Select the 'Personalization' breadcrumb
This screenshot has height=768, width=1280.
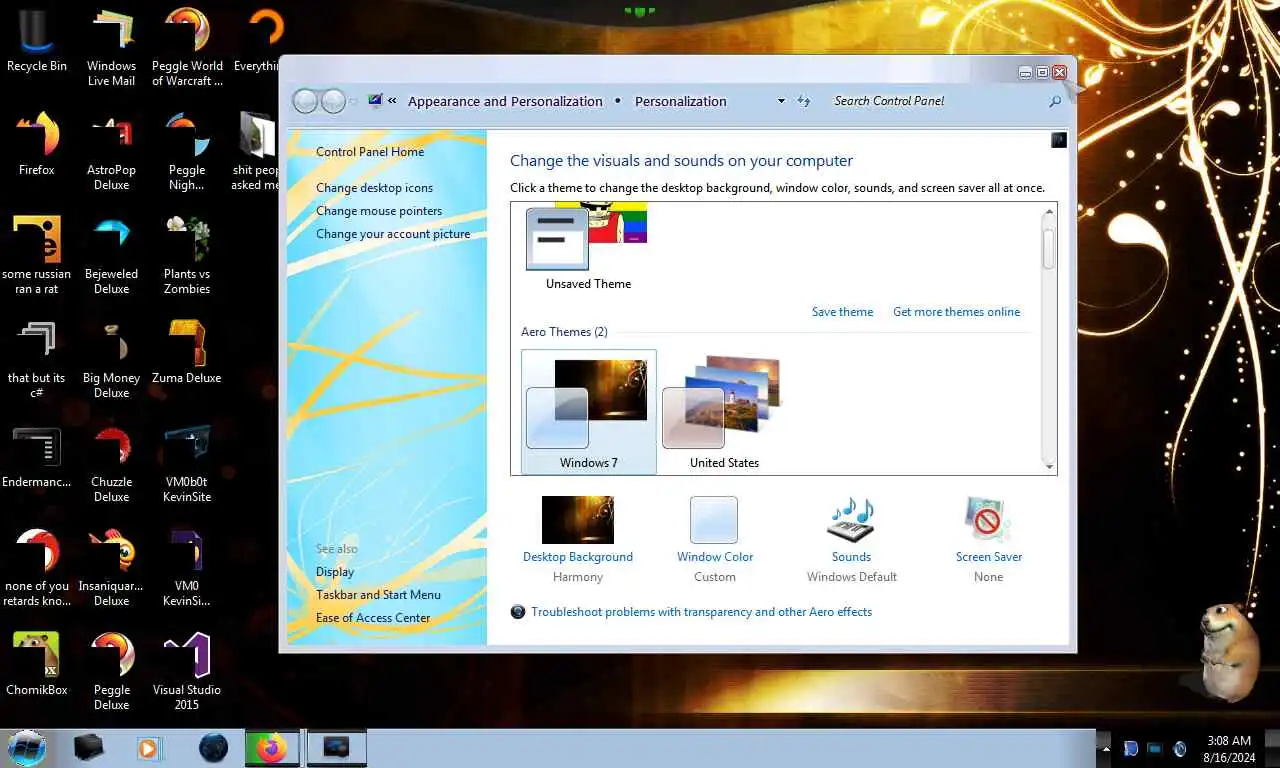coord(681,101)
